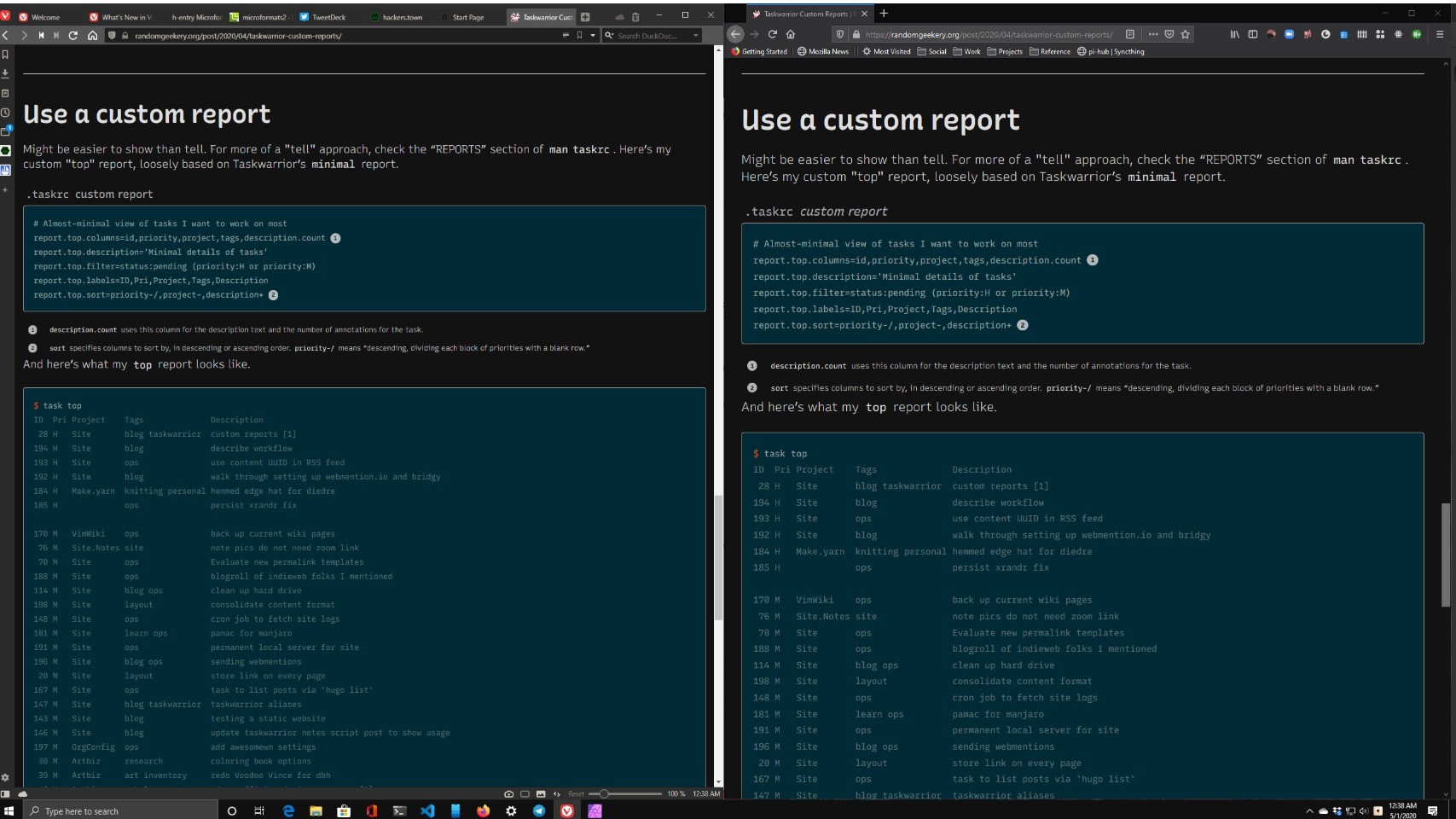Launch Visual Studio Code from taskbar
Screen dimensions: 1456x819
[x=427, y=810]
